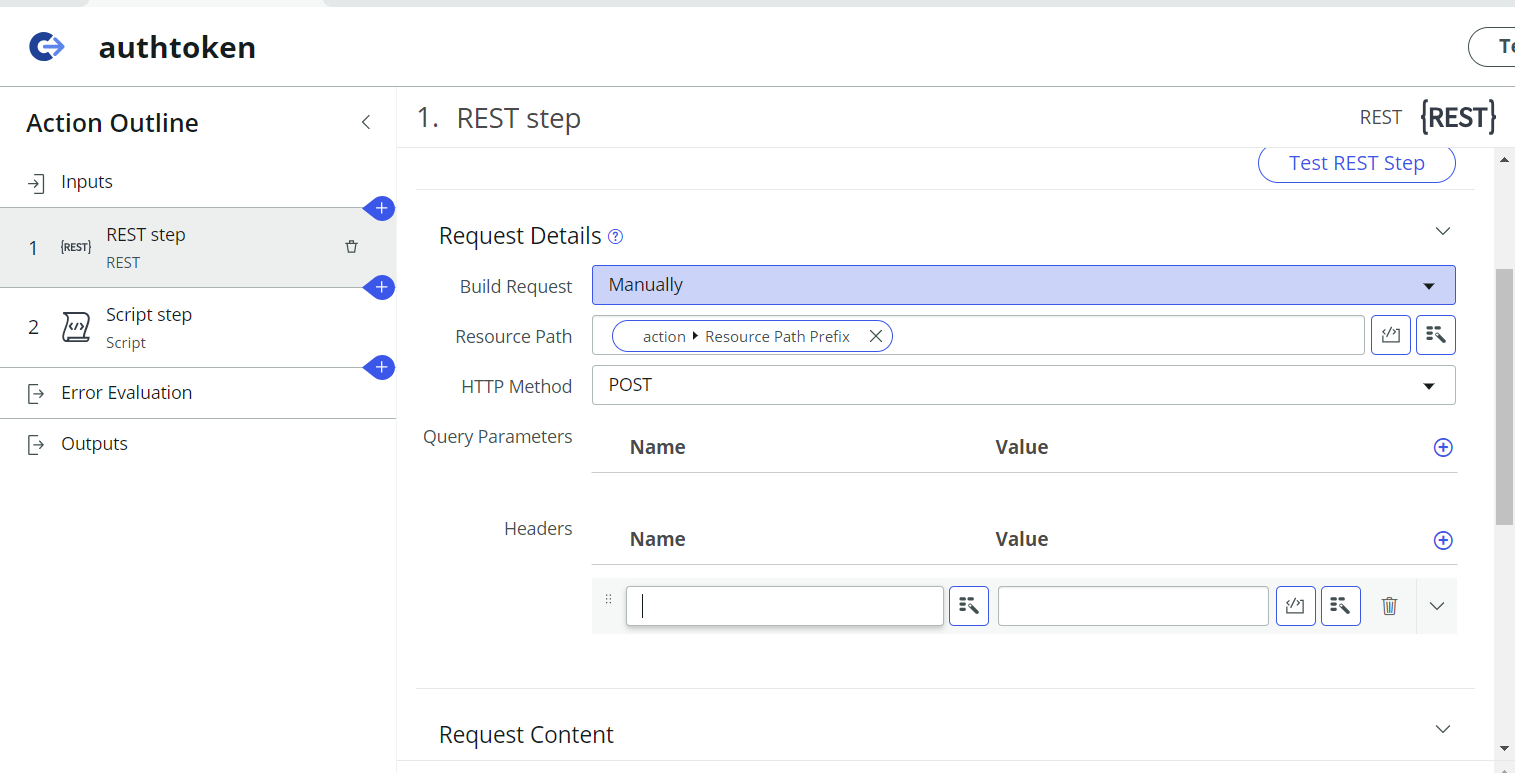
Task: Add a new Query Parameter row
Action: pyautogui.click(x=1442, y=447)
